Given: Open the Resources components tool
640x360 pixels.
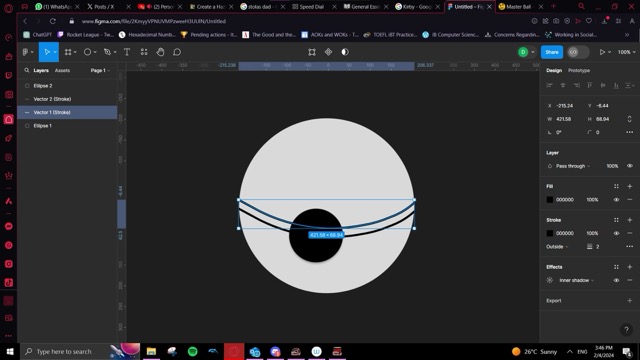Looking at the screenshot, I should click(144, 52).
